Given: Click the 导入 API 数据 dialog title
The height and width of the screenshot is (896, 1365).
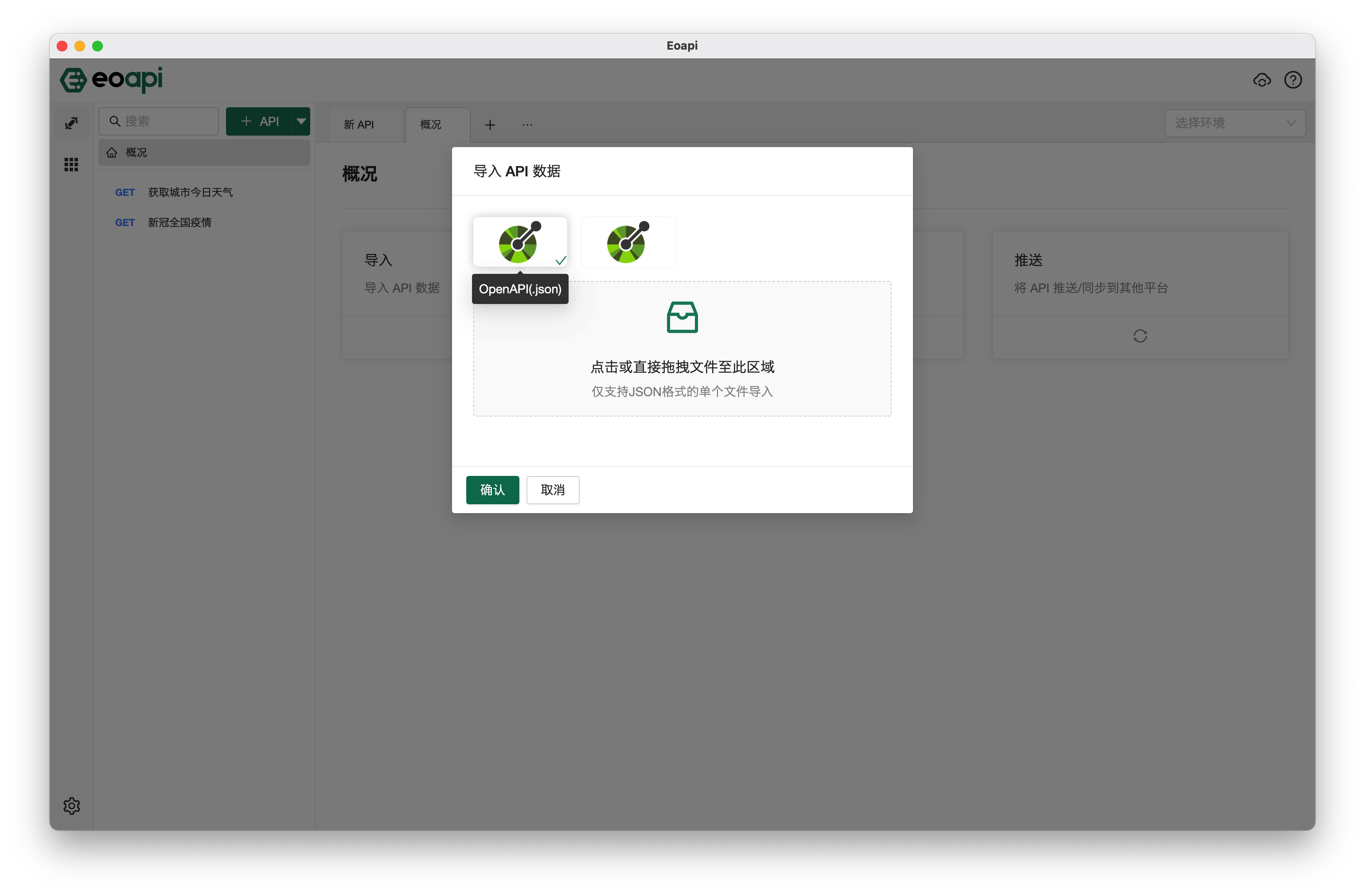Looking at the screenshot, I should click(517, 171).
